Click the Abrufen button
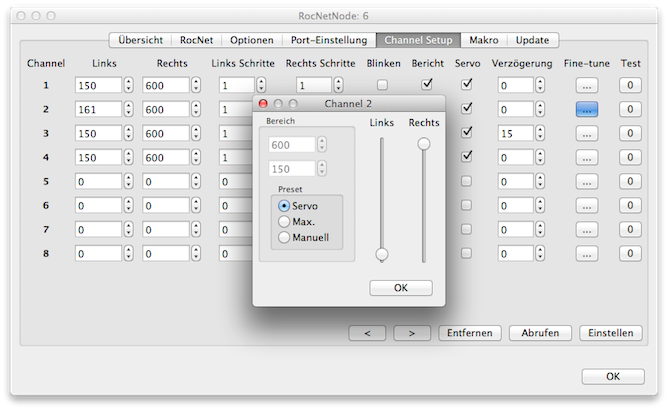This screenshot has height=410, width=668. pos(540,332)
